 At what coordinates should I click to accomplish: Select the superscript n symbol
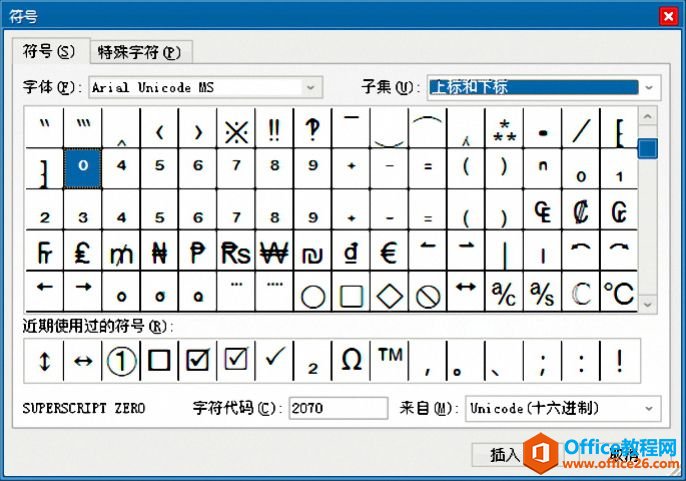[x=542, y=168]
